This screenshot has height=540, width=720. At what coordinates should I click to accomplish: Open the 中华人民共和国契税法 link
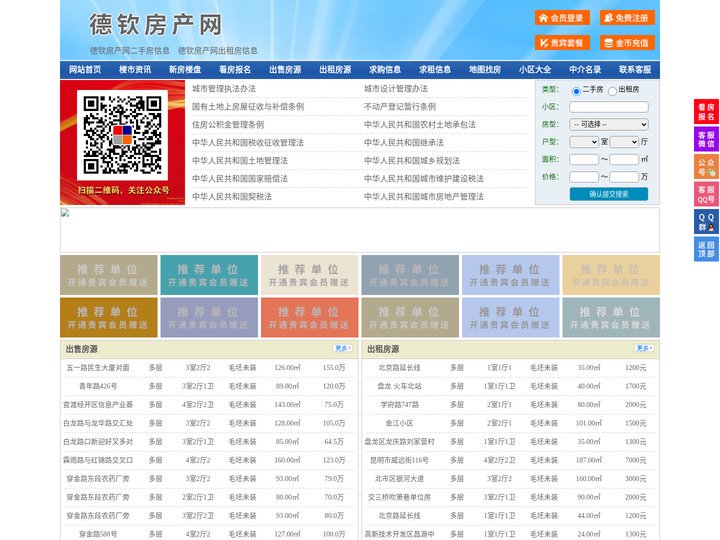click(232, 197)
